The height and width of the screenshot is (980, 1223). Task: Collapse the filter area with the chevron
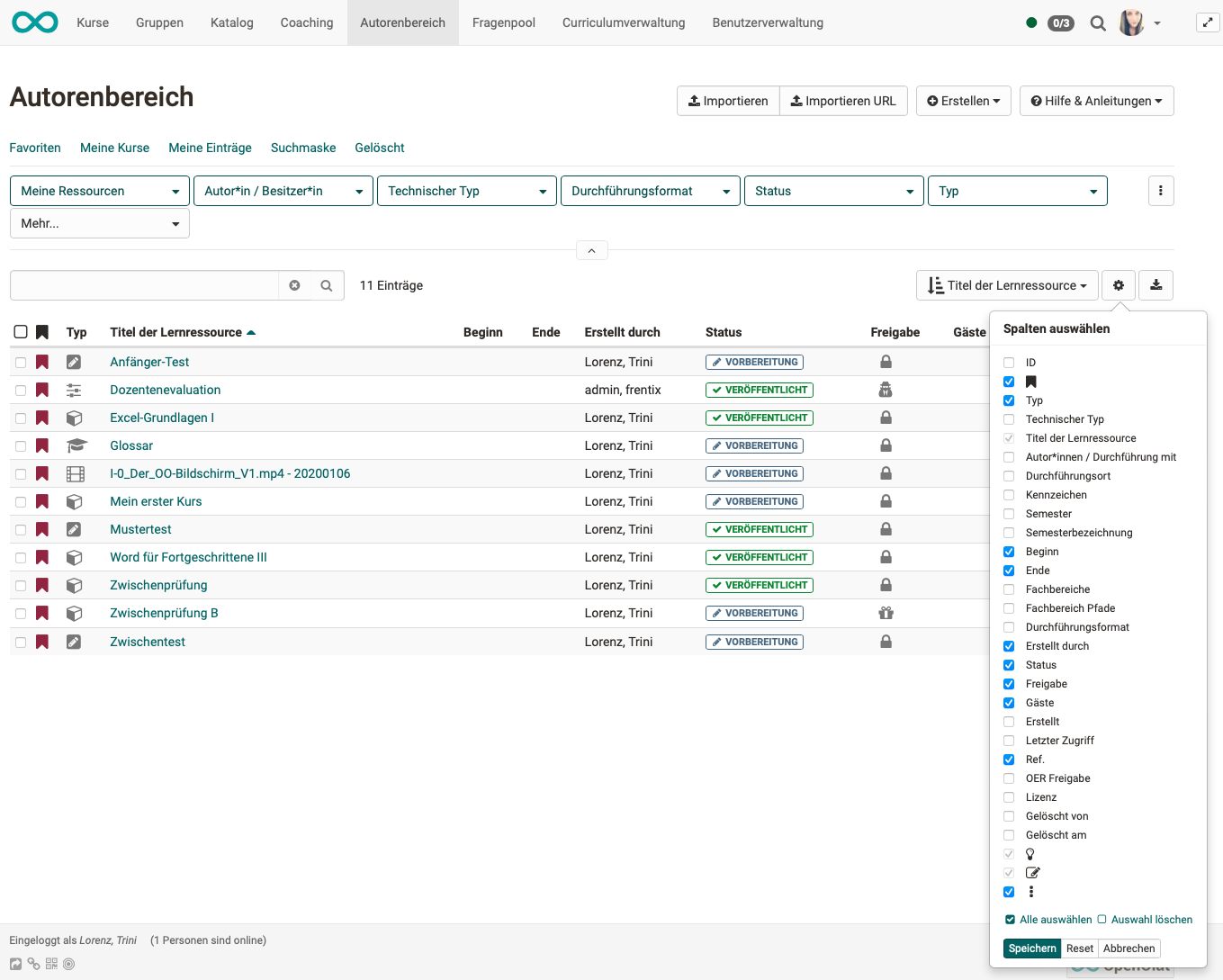point(591,251)
